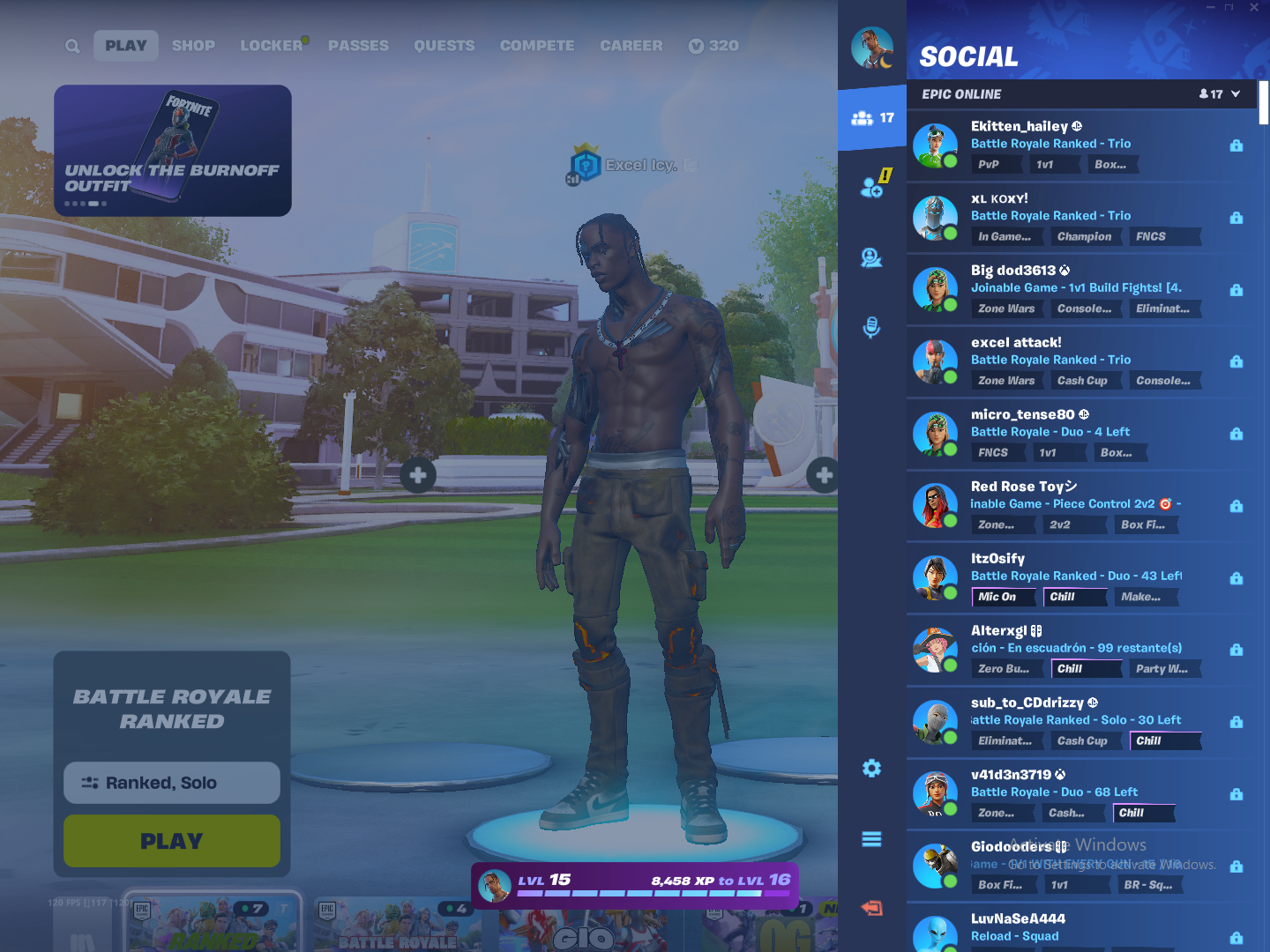Click the Mic On tag under ItzOsify
This screenshot has width=1270, height=952.
(1004, 597)
